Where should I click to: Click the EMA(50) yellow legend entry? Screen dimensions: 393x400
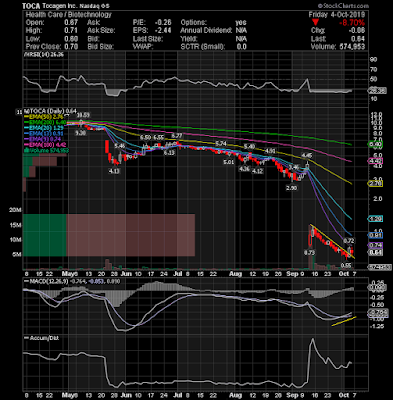pyautogui.click(x=44, y=117)
